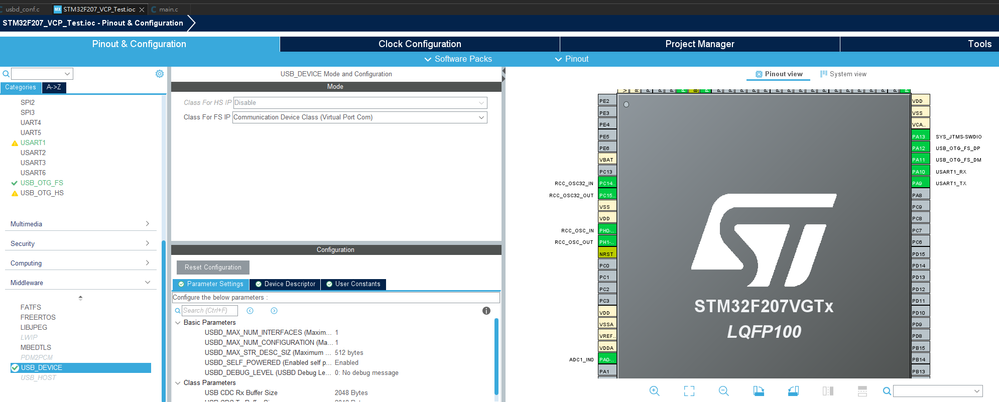Open the categories settings gear icon

coord(159,74)
